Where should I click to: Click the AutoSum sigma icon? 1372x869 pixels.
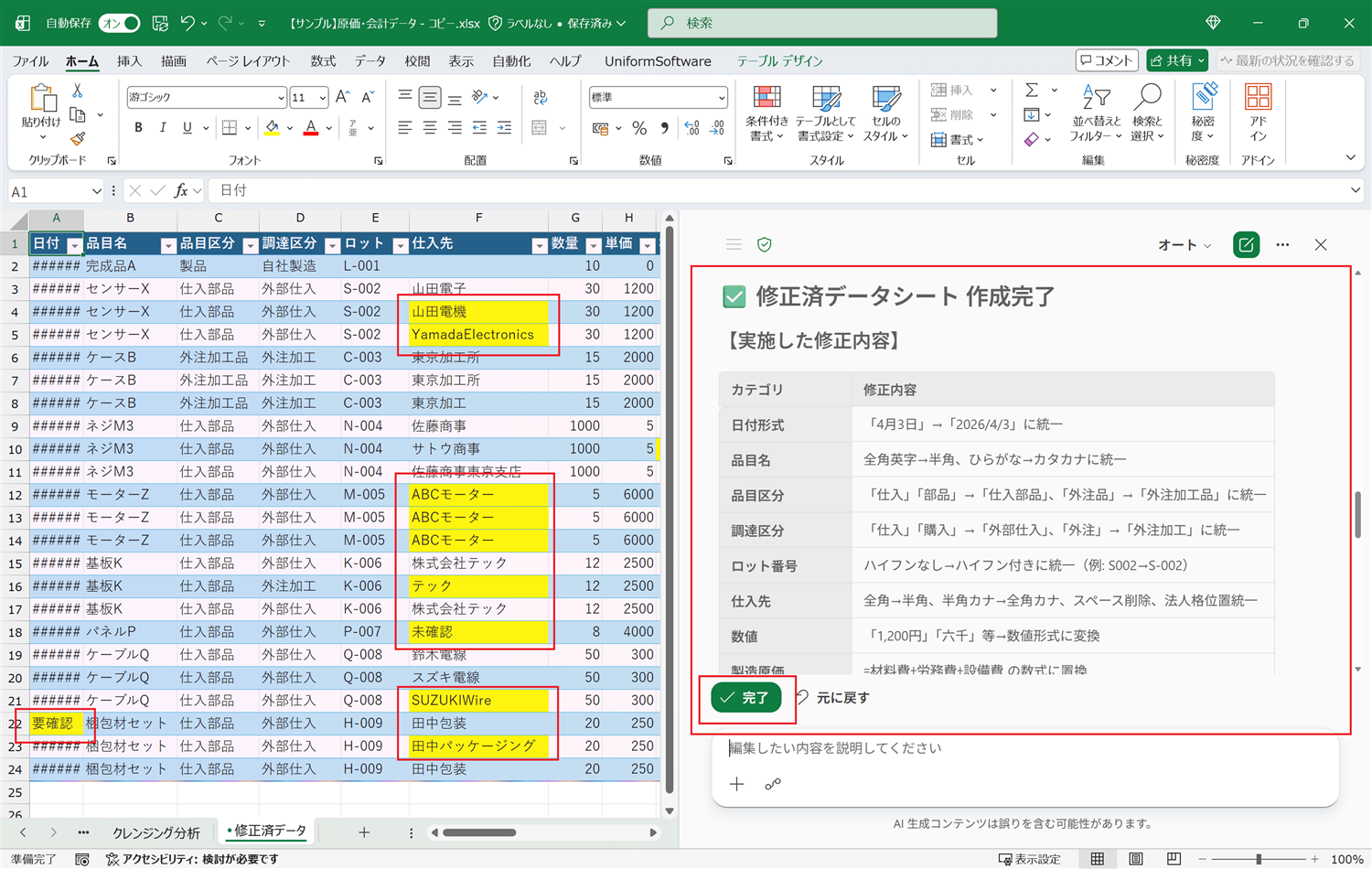tap(1032, 90)
